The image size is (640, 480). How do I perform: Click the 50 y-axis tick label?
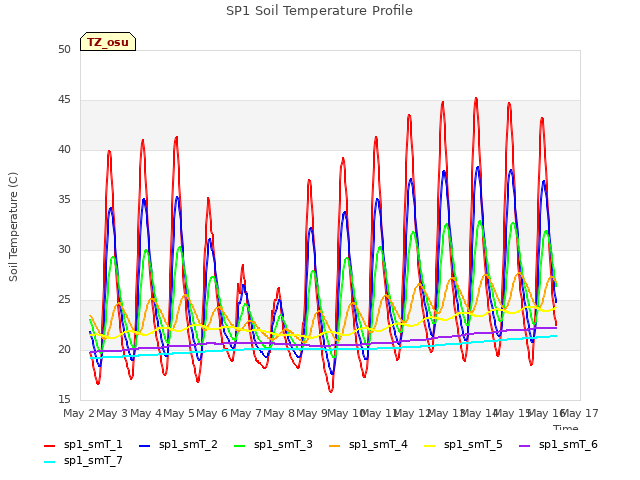pyautogui.click(x=64, y=50)
